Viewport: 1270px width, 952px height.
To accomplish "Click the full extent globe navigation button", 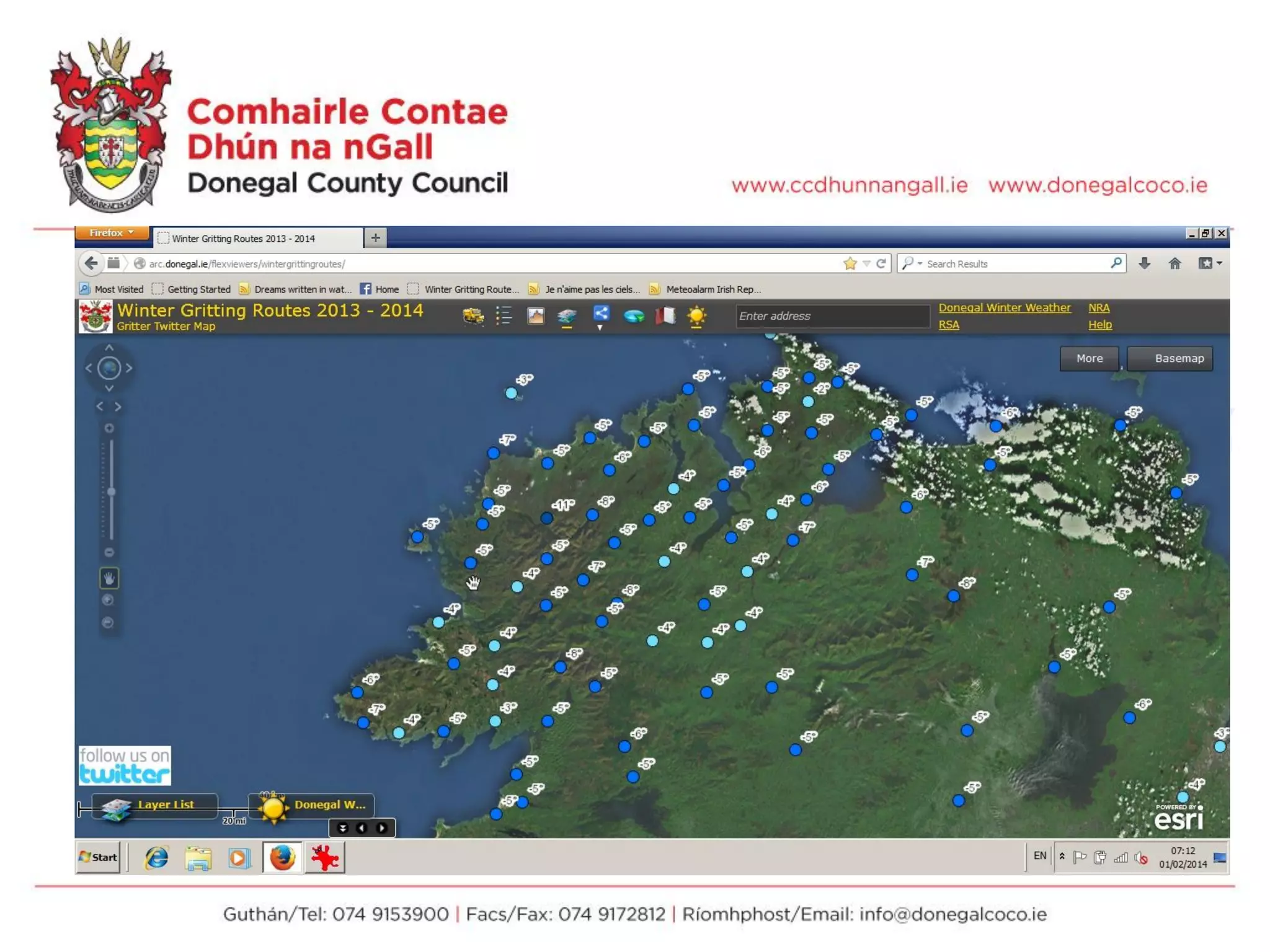I will (x=109, y=368).
